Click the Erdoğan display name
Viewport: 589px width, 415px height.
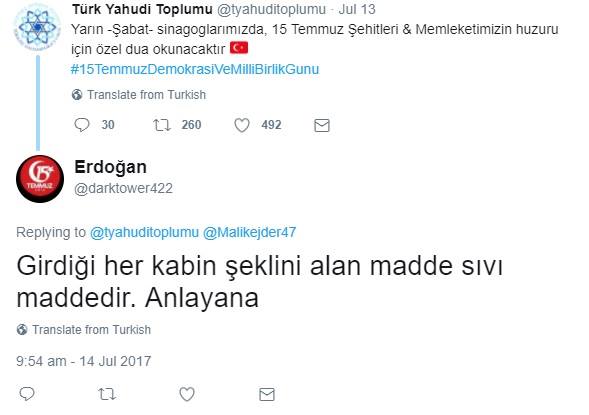(x=110, y=167)
